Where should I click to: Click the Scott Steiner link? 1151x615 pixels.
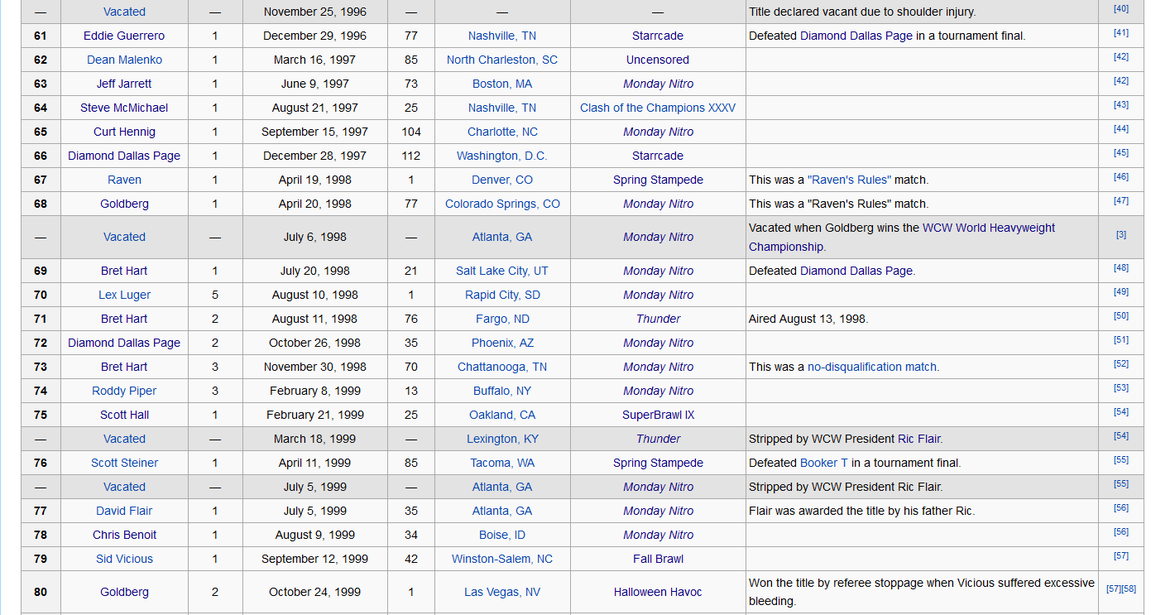point(124,463)
